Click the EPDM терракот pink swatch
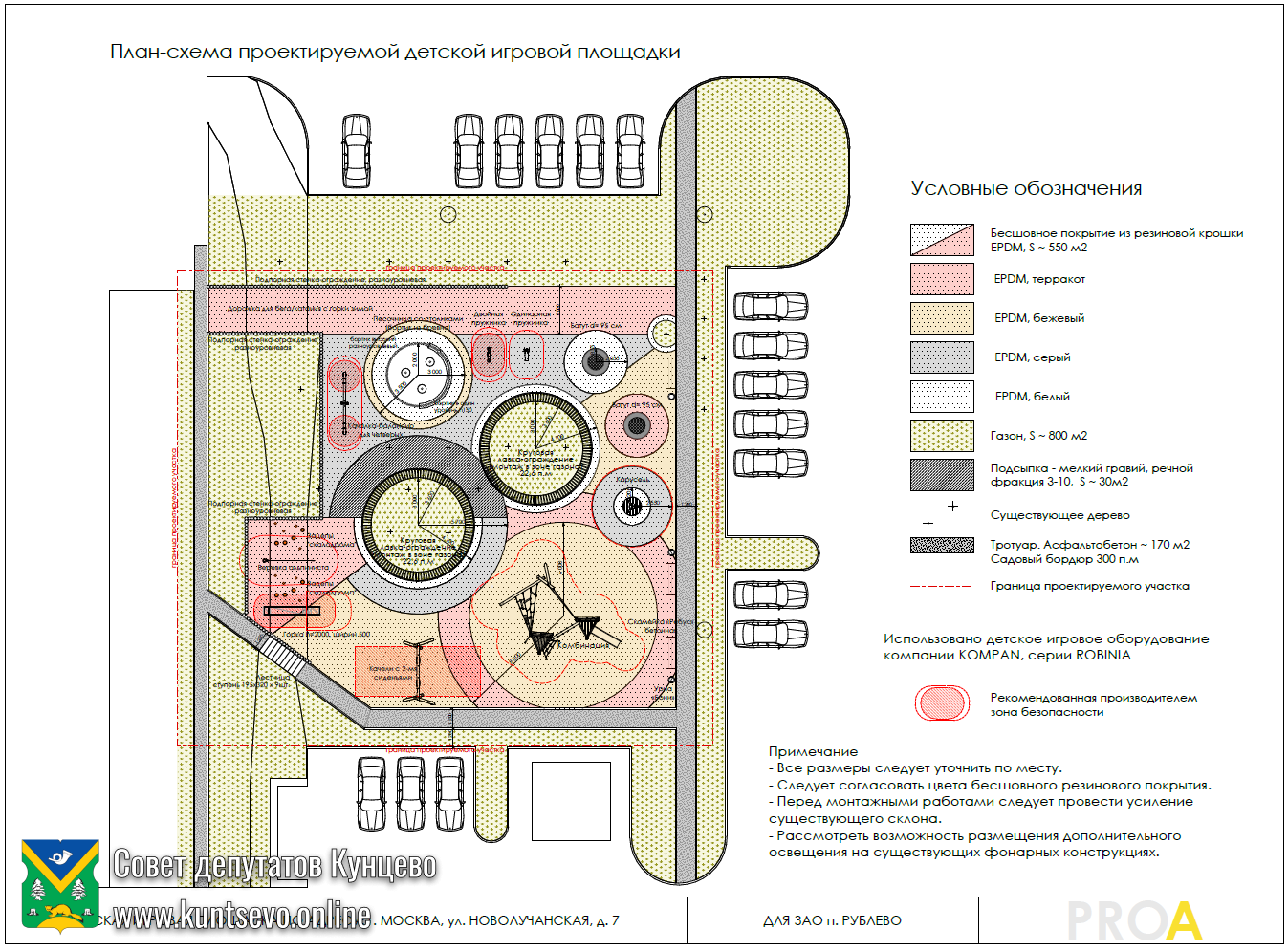The height and width of the screenshot is (951, 1288). click(942, 279)
